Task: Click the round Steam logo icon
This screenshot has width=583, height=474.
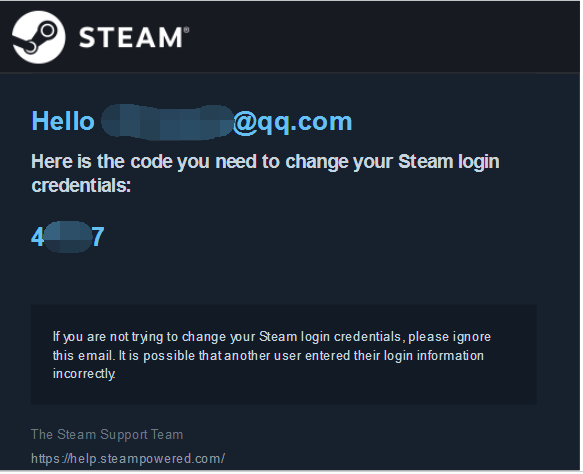Action: click(x=39, y=37)
